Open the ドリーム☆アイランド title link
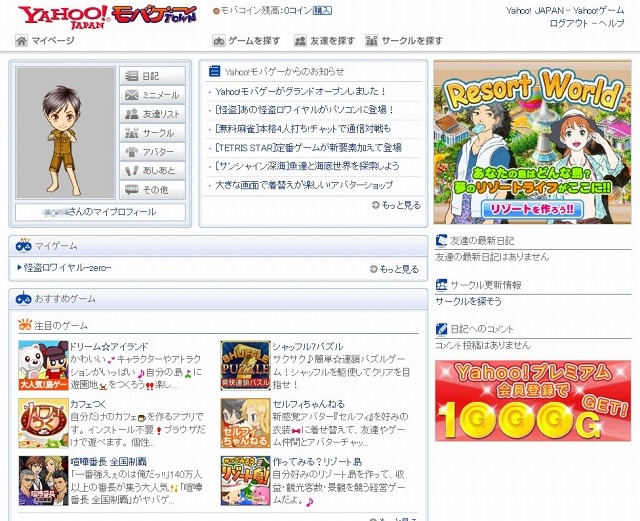 click(109, 347)
